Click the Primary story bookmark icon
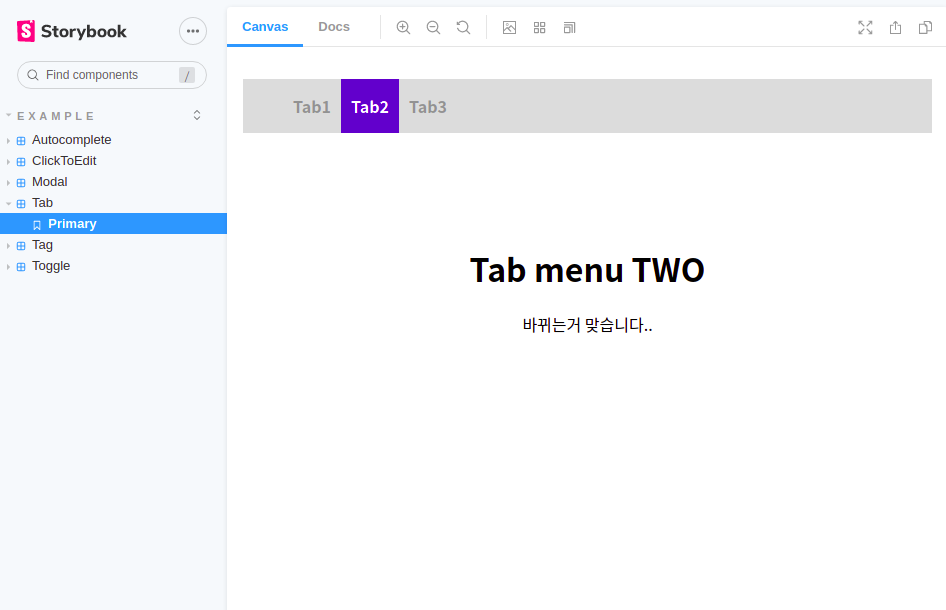Screen dimensions: 946x610 click(37, 225)
